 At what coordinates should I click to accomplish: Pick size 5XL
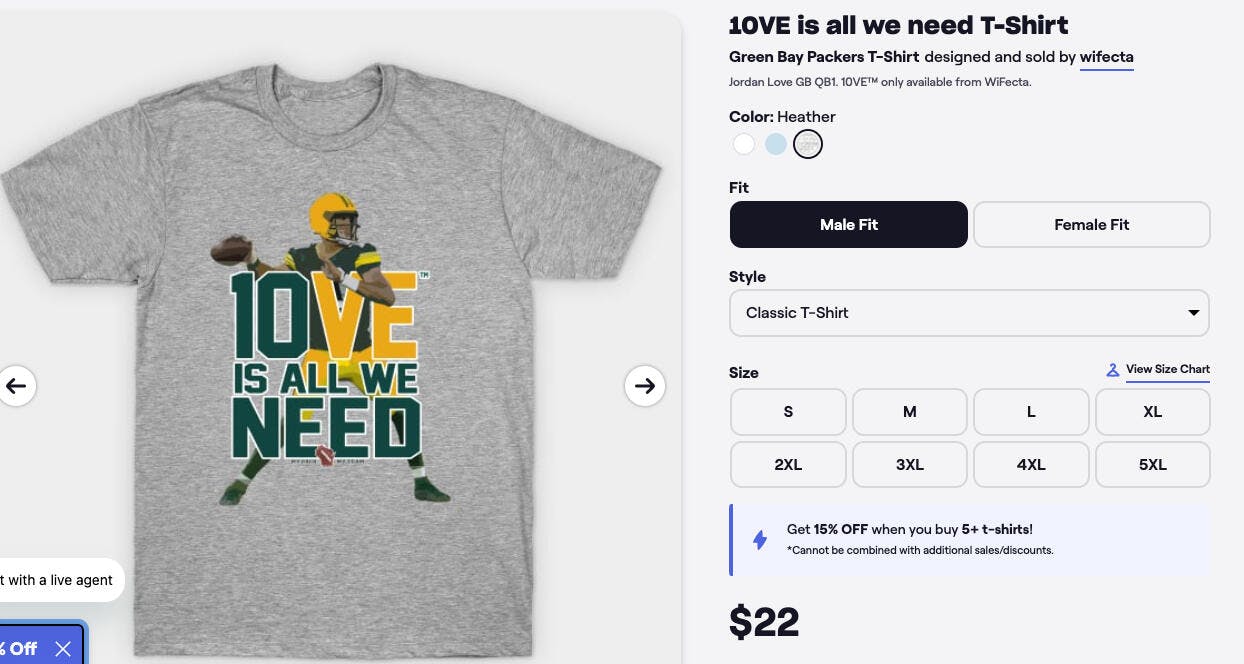1152,464
